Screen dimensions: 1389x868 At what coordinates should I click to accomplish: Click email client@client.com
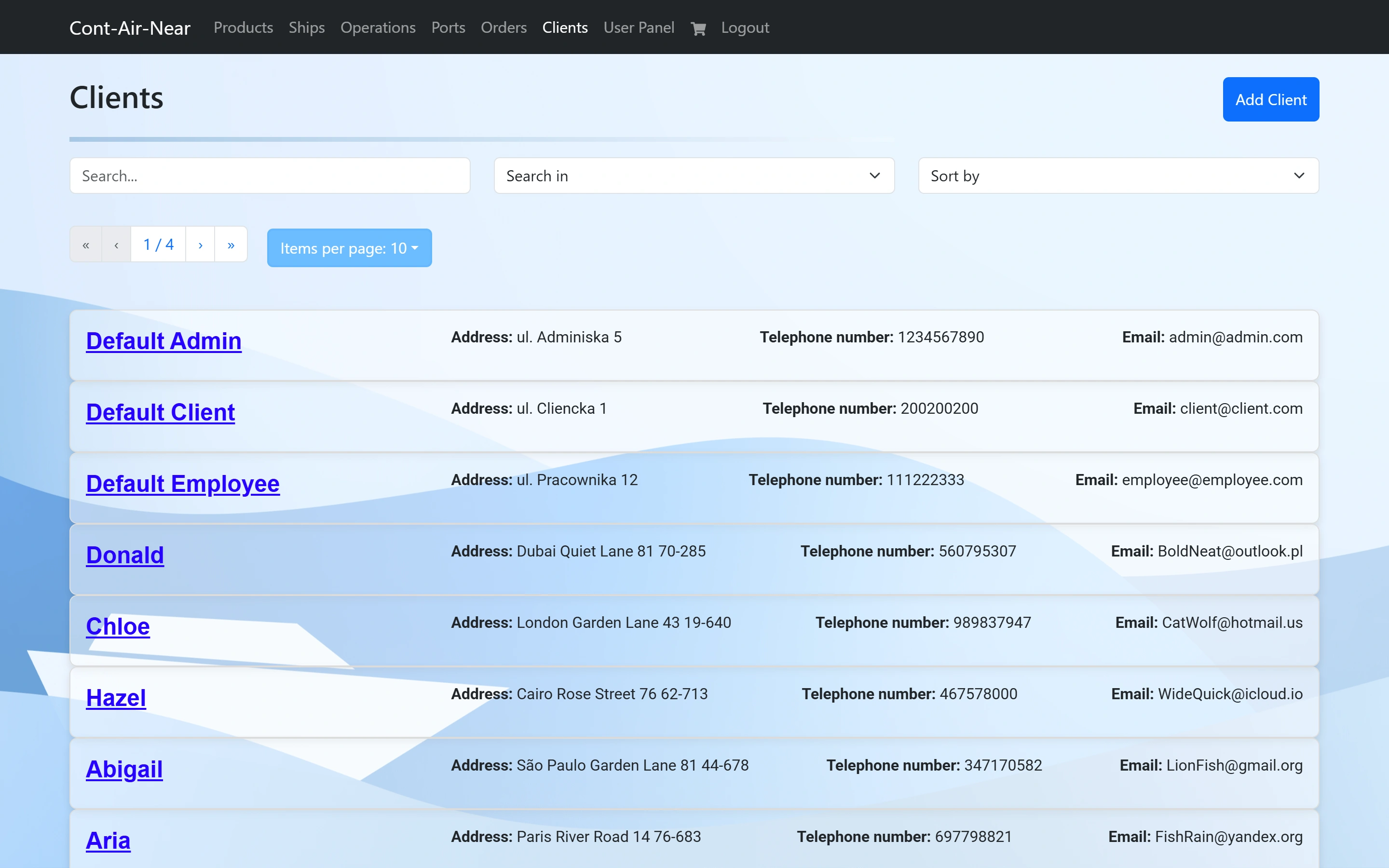click(x=1241, y=409)
